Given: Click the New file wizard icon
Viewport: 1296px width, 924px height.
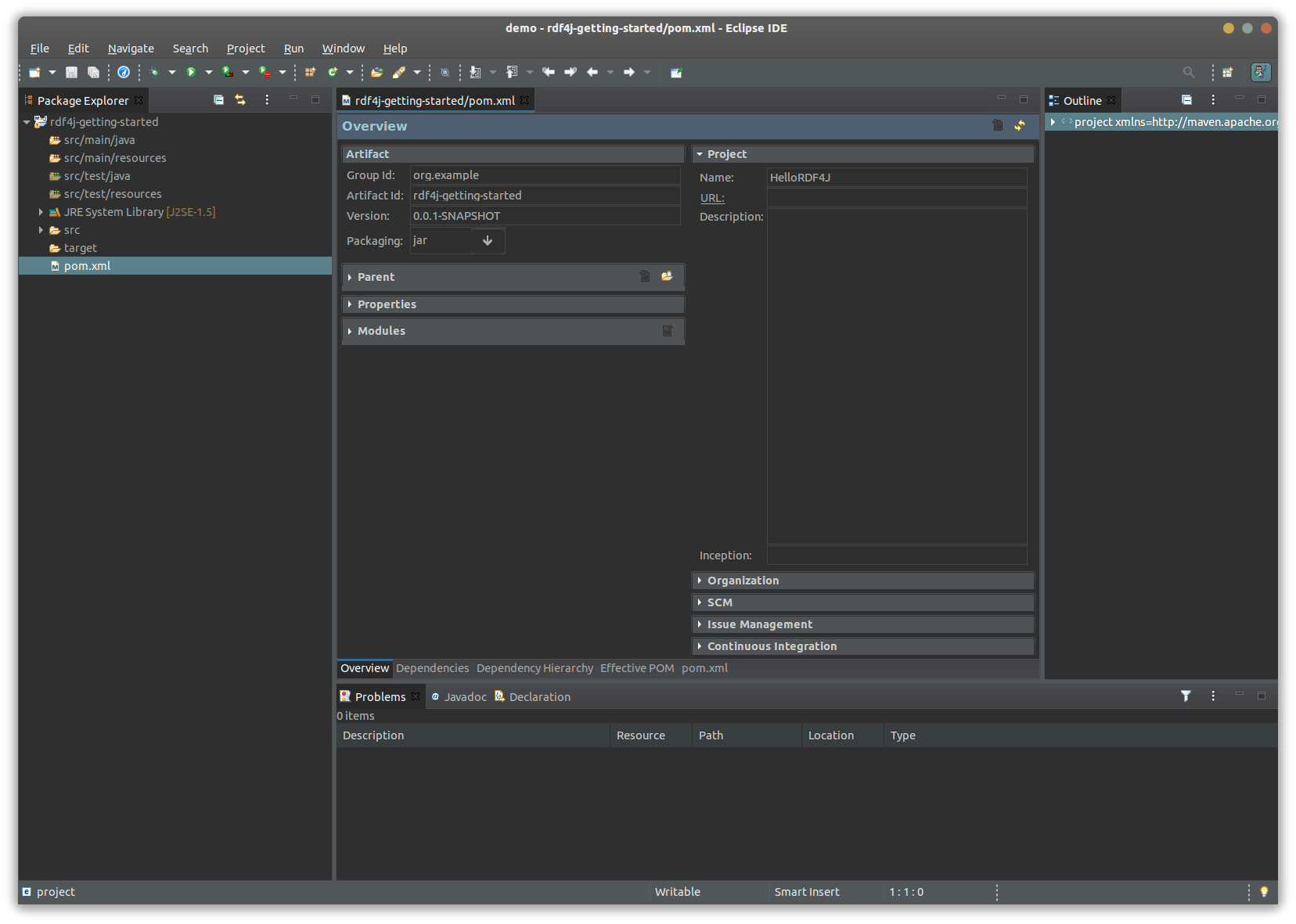Looking at the screenshot, I should (x=34, y=73).
